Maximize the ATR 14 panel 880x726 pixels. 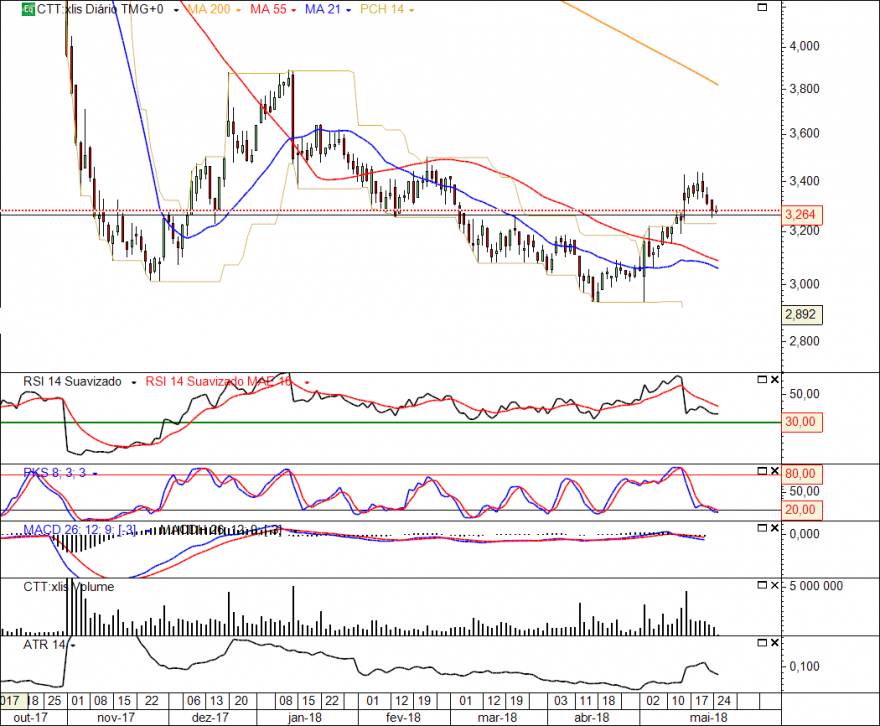point(762,642)
